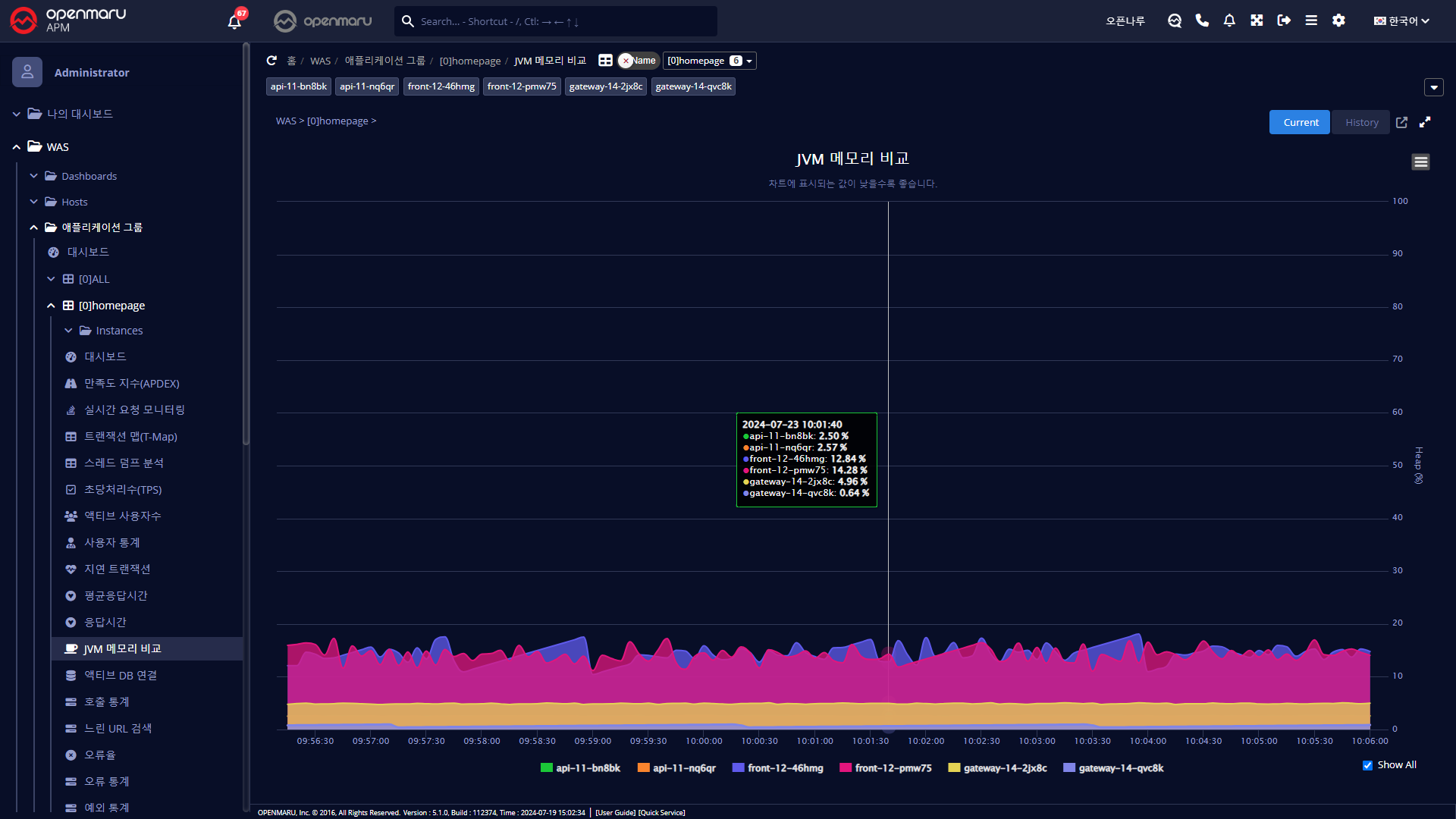Open the [0]homepage group dropdown

[709, 61]
